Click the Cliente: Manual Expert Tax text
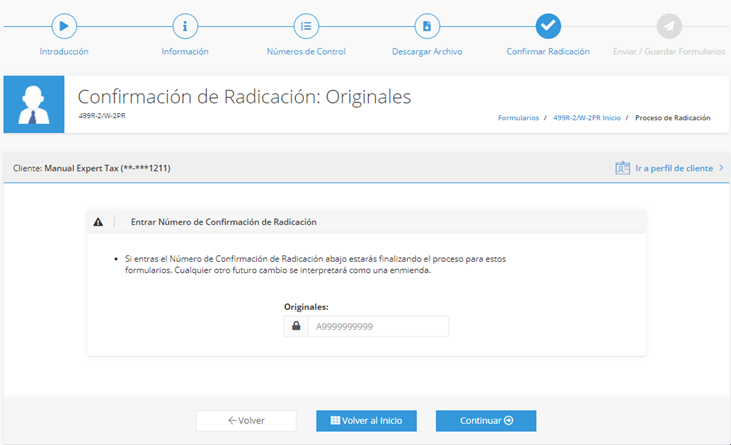Viewport: 731px width, 445px height. [x=92, y=168]
